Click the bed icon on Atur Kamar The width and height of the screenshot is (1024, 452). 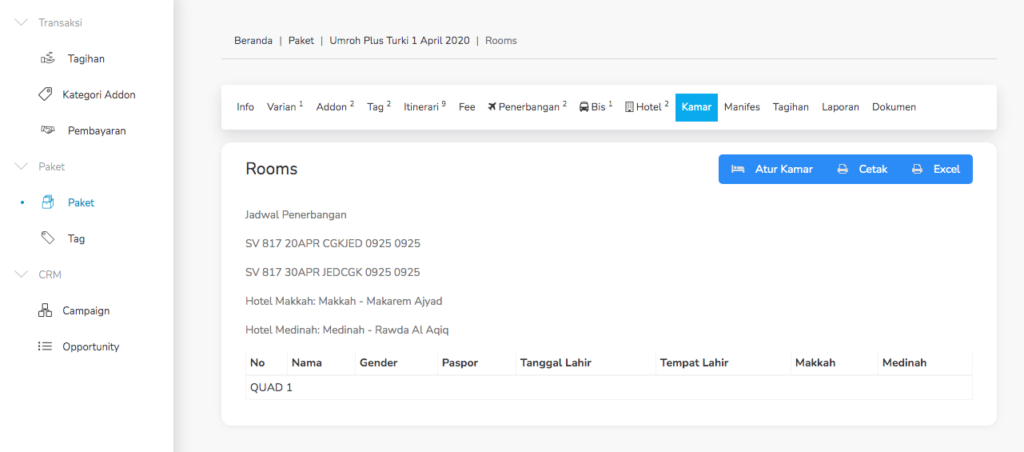pyautogui.click(x=738, y=169)
